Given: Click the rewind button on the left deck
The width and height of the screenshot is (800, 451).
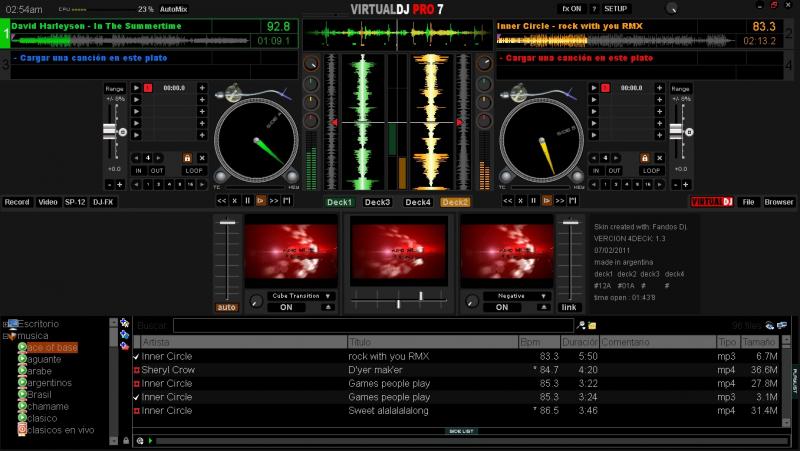Looking at the screenshot, I should 222,201.
